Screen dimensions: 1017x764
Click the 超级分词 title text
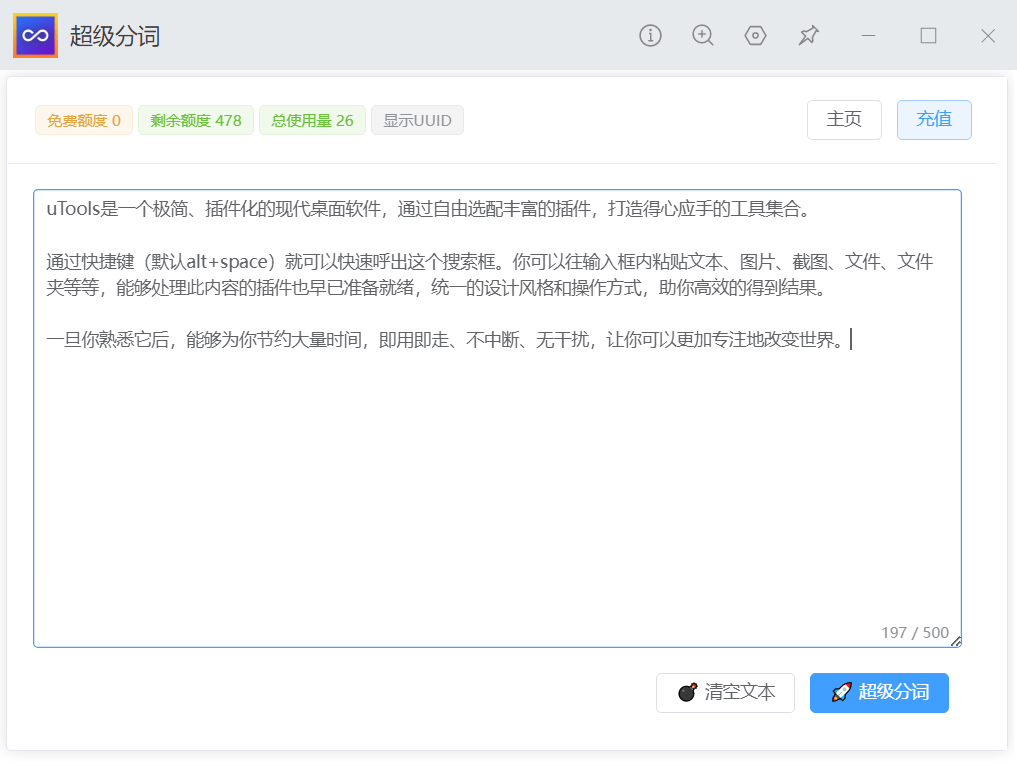(115, 36)
